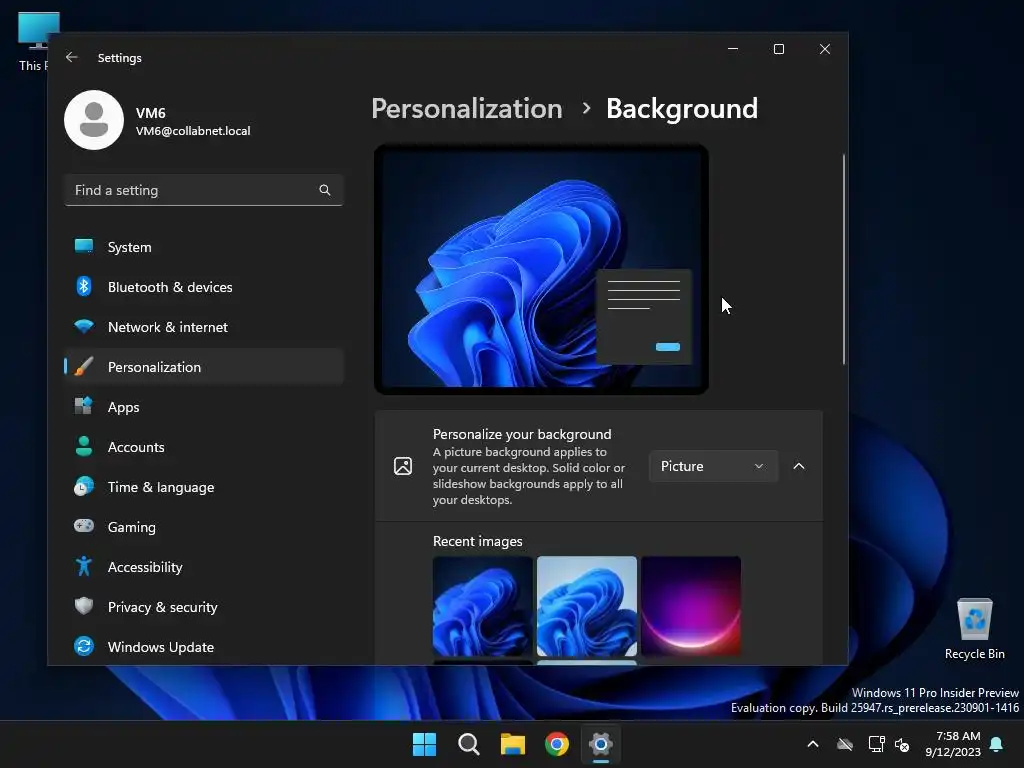Minimize the Settings window
The height and width of the screenshot is (768, 1024).
click(733, 49)
